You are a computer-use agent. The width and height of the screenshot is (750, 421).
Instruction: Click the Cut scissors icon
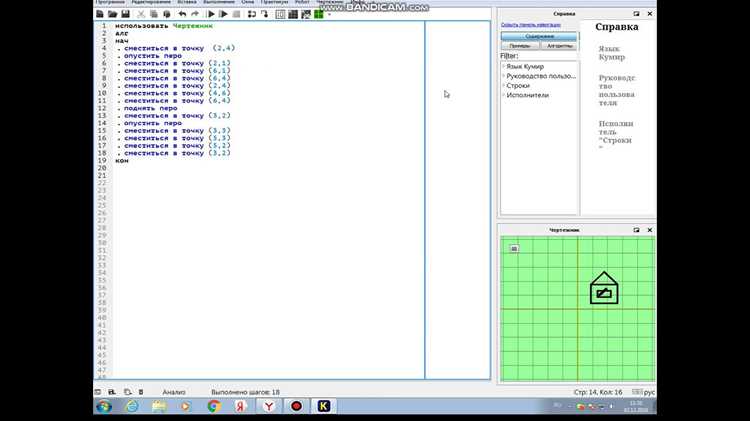pos(141,14)
